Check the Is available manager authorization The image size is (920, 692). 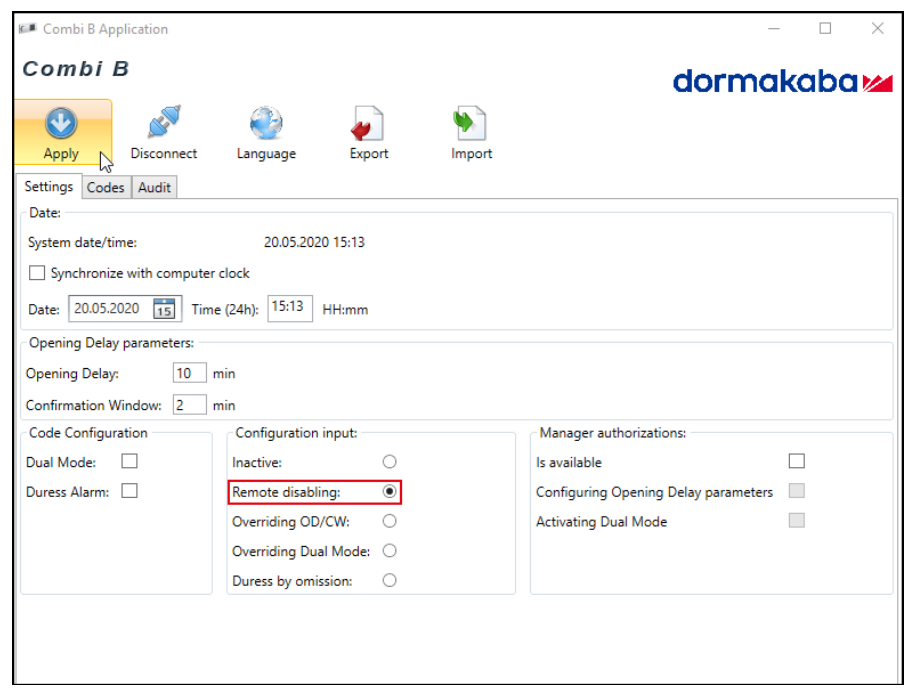pyautogui.click(x=796, y=462)
